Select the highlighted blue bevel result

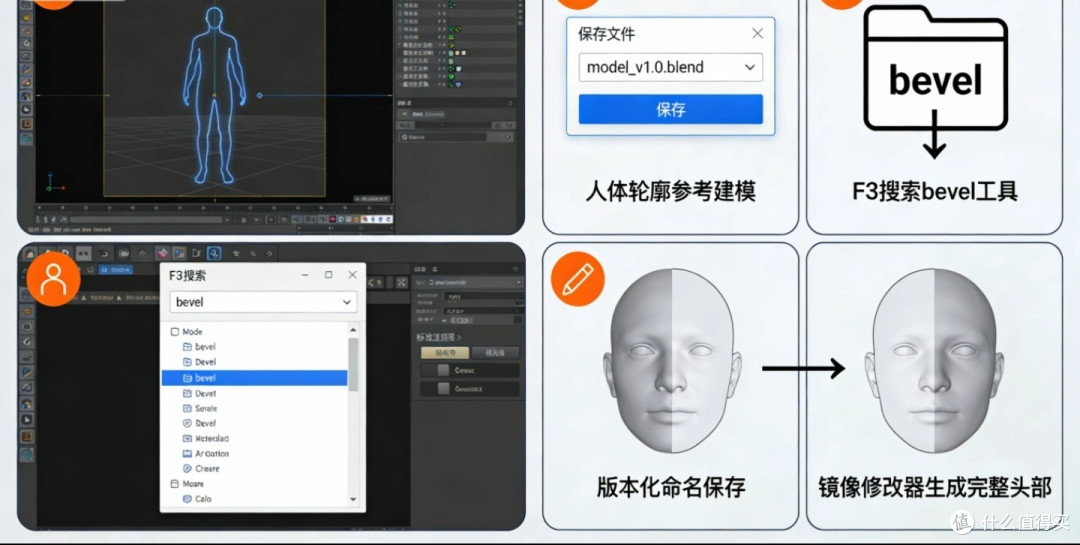coord(254,378)
